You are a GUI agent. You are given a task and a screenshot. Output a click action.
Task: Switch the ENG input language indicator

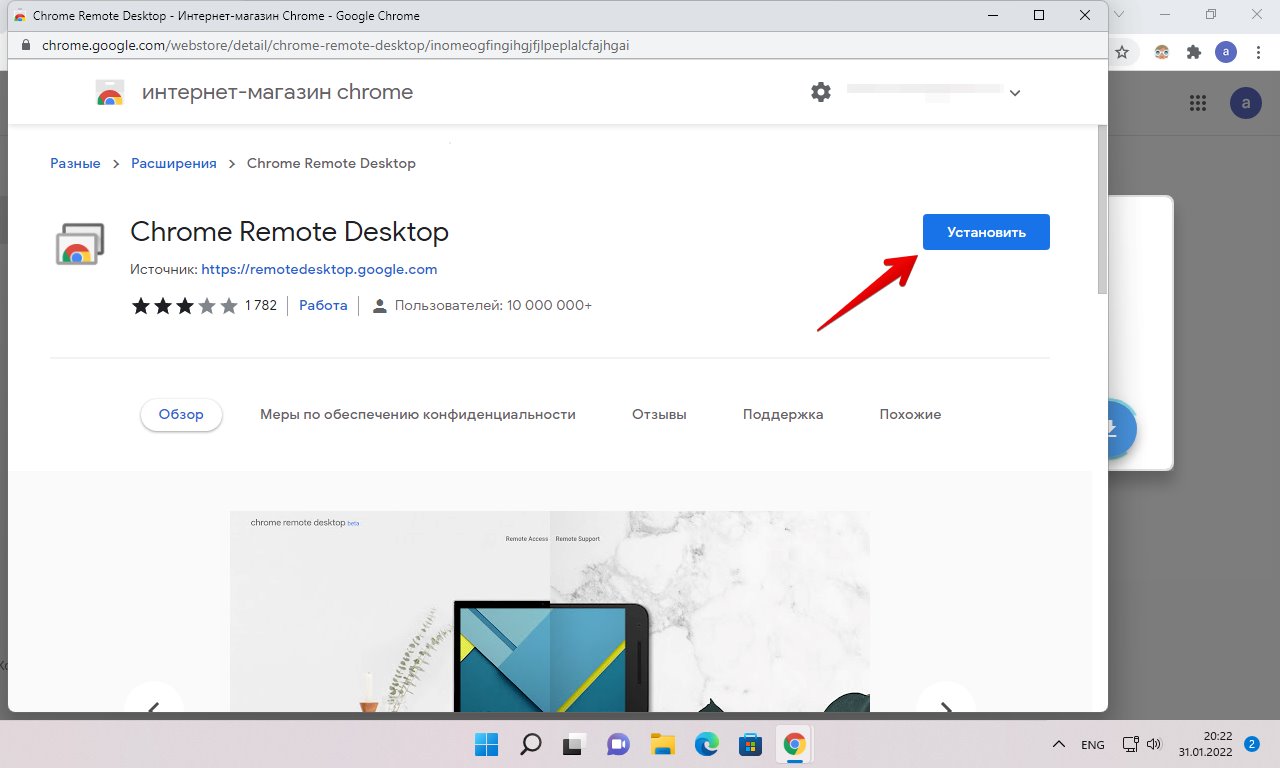tap(1093, 745)
